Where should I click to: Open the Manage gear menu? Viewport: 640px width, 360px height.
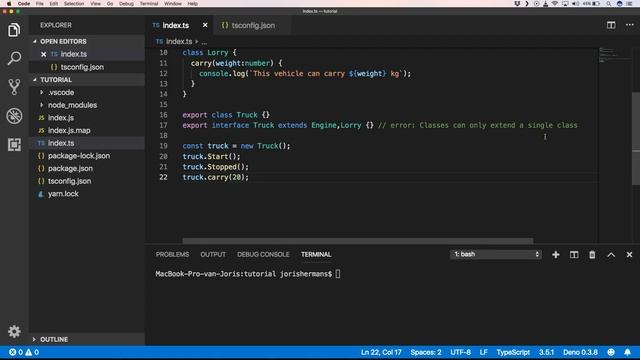click(14, 331)
